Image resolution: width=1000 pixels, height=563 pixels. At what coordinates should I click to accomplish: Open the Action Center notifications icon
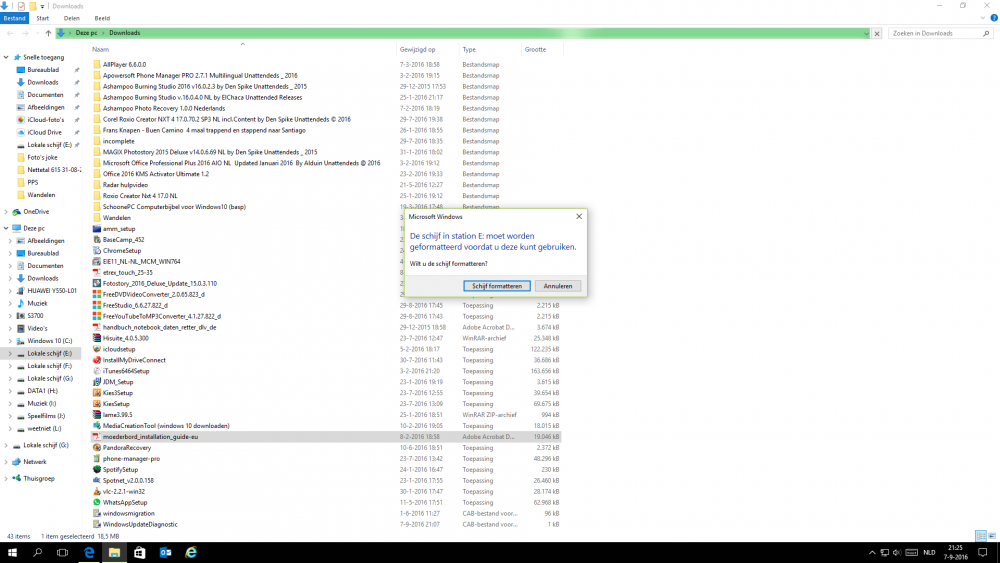click(983, 552)
